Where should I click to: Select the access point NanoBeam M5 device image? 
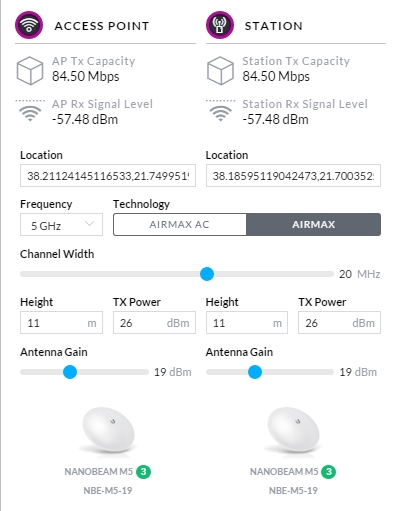[108, 431]
